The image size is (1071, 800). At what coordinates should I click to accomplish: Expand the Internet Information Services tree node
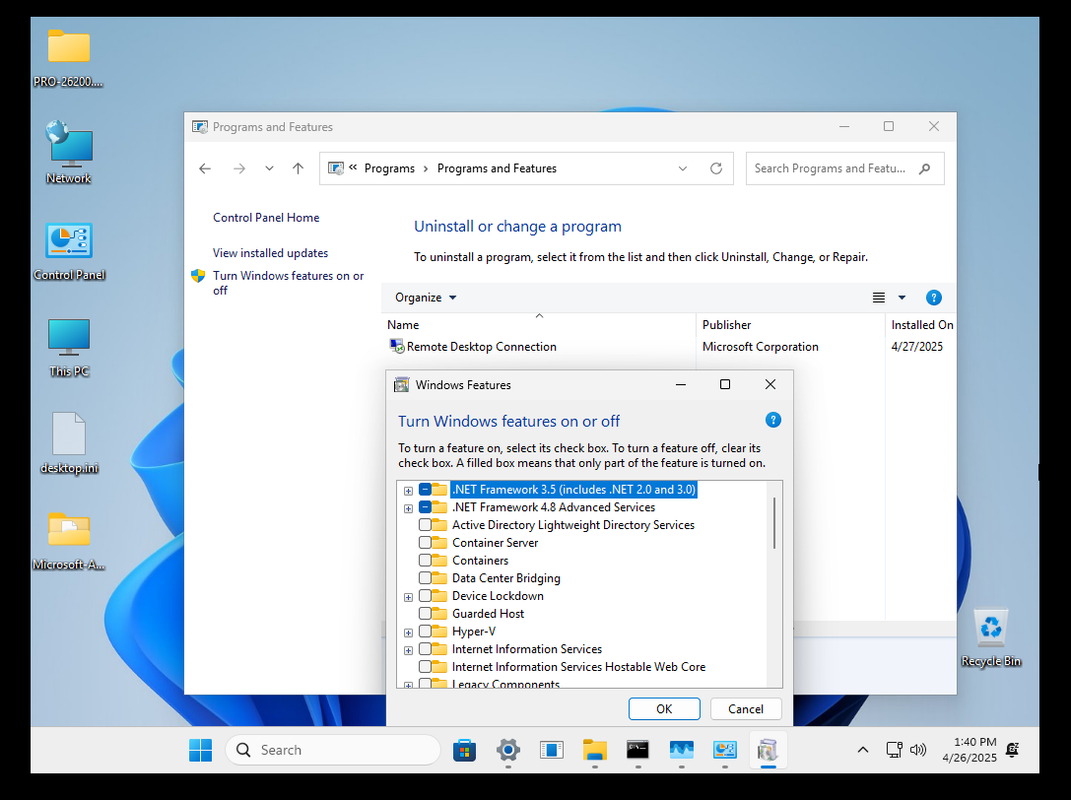[408, 650]
